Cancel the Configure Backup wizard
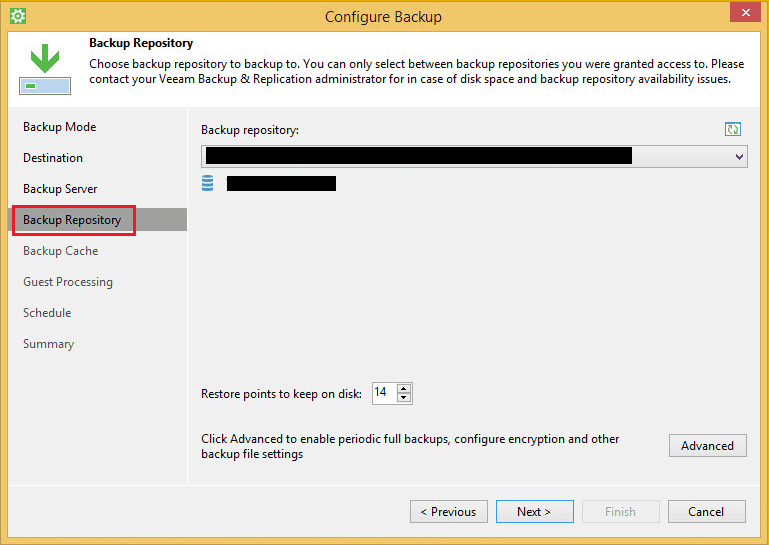The image size is (769, 545). tap(706, 511)
